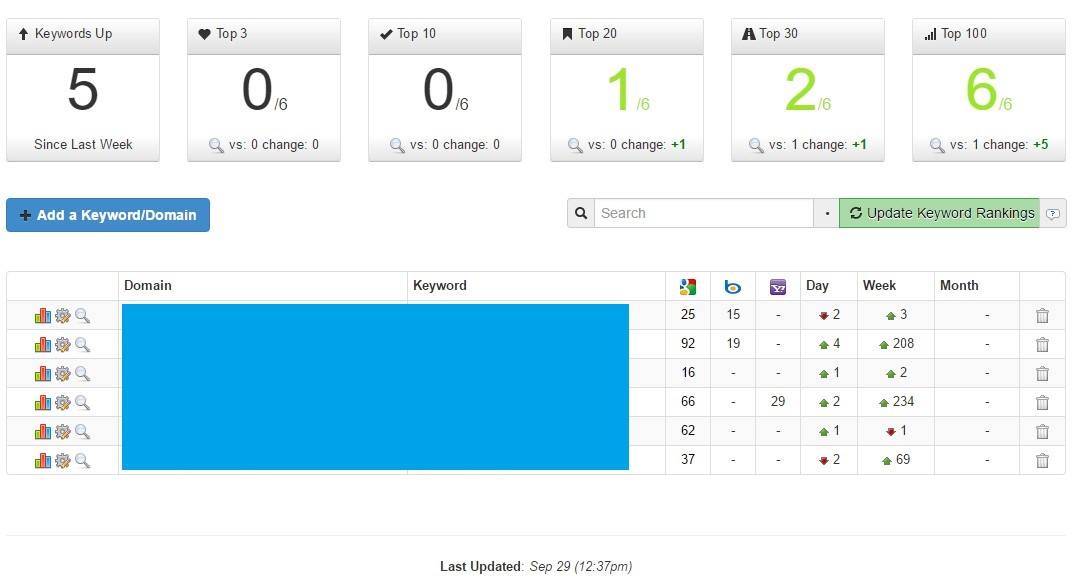Open dropdown toggle next to Search field
The image size is (1073, 582).
point(827,213)
